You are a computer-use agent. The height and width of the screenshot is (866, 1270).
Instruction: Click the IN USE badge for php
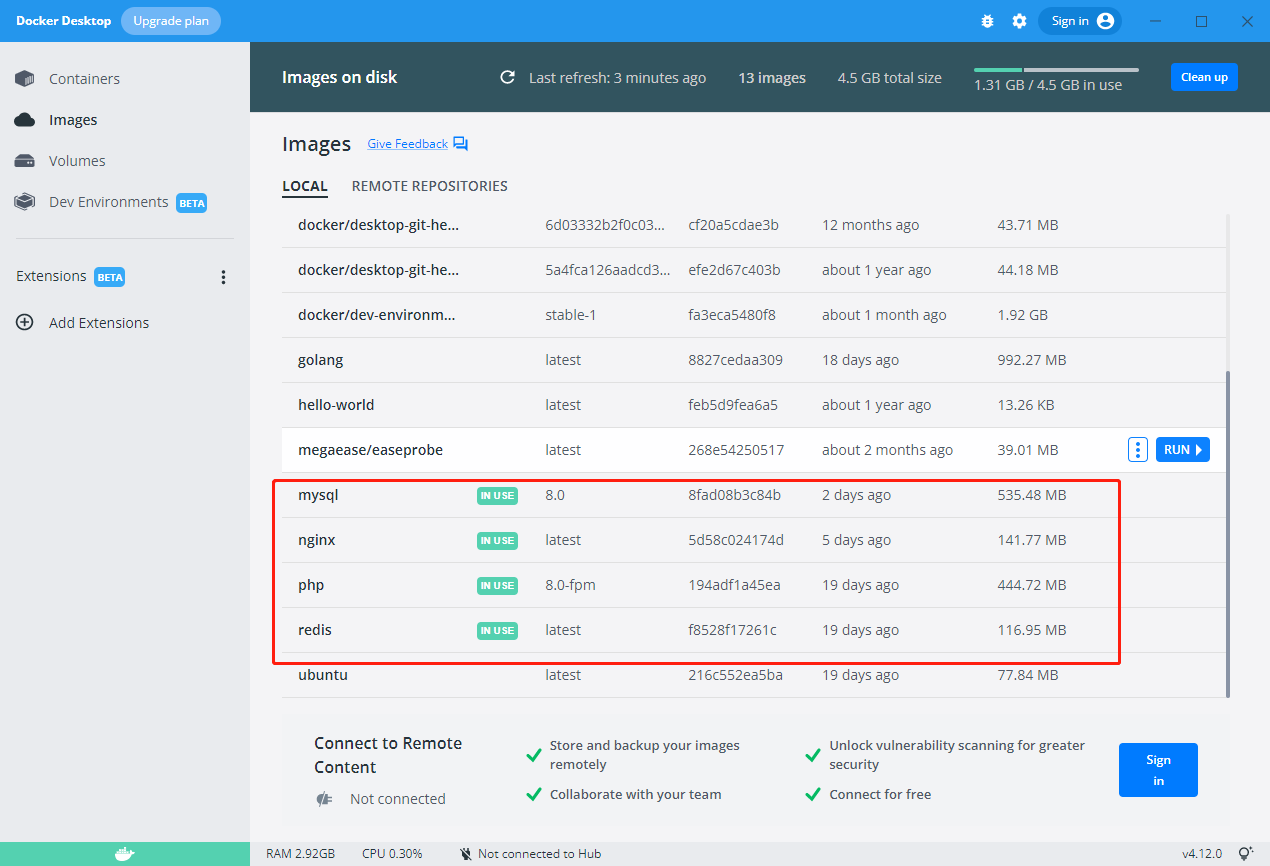pos(497,585)
